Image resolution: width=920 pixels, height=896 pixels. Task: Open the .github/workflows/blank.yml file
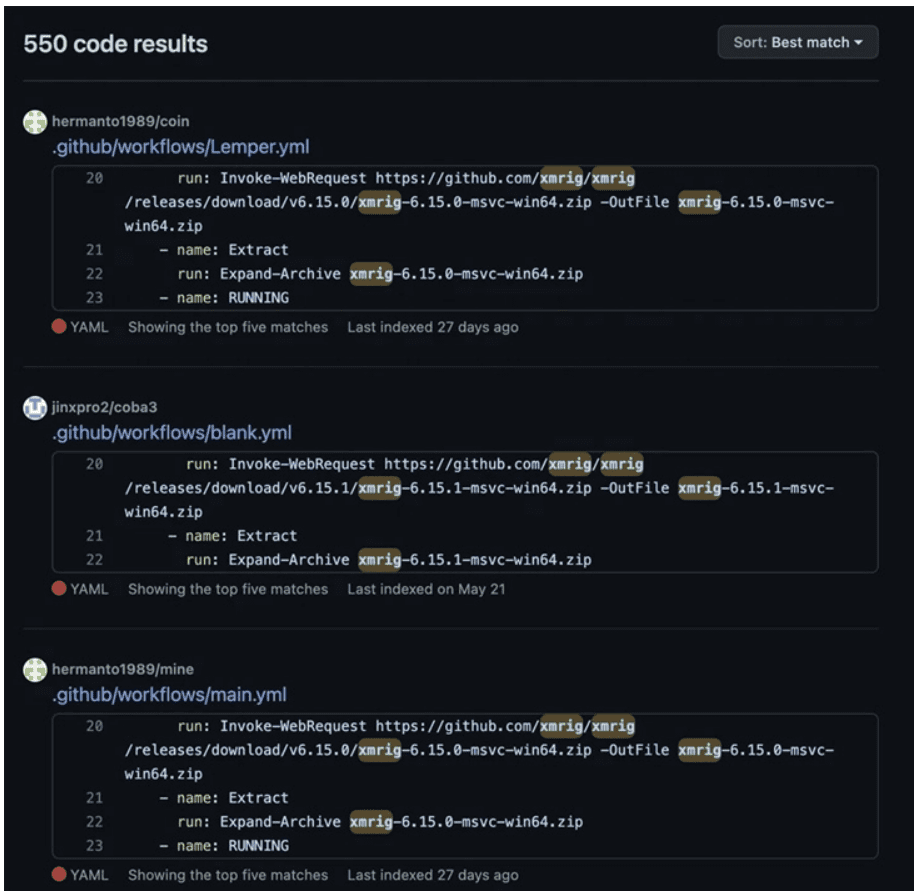coord(171,433)
